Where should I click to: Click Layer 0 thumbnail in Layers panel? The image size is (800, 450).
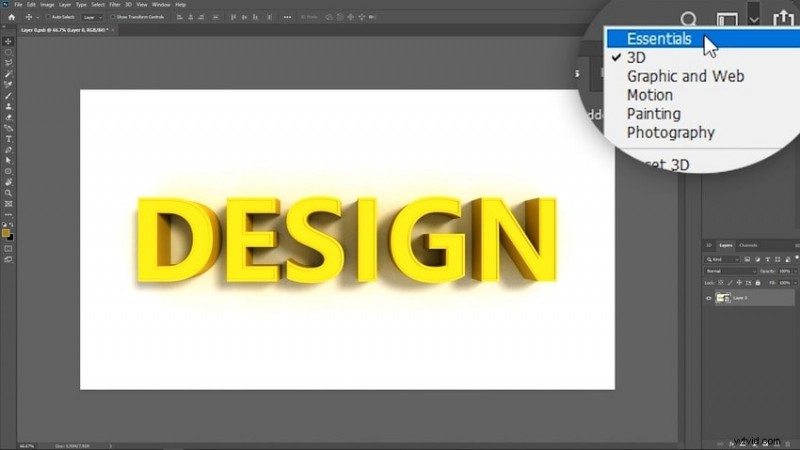point(723,298)
